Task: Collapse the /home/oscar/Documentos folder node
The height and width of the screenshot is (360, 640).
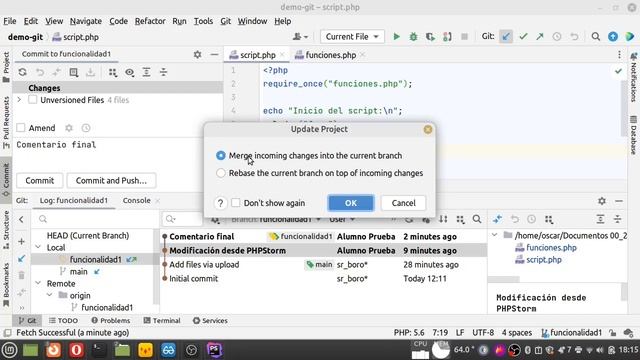Action: 495,236
